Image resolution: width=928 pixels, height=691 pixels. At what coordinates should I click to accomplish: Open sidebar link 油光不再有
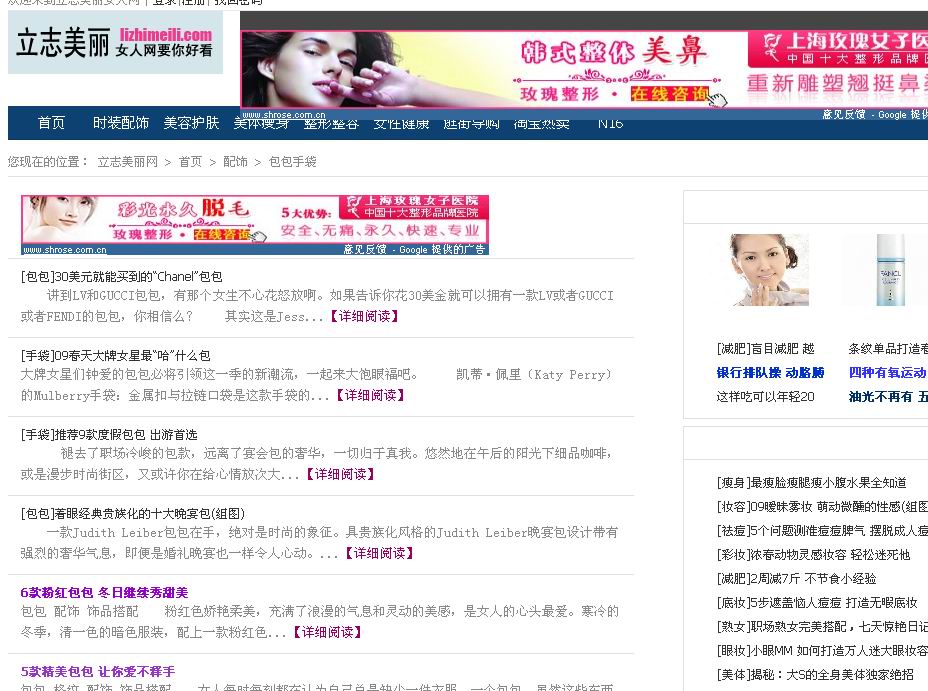click(888, 397)
